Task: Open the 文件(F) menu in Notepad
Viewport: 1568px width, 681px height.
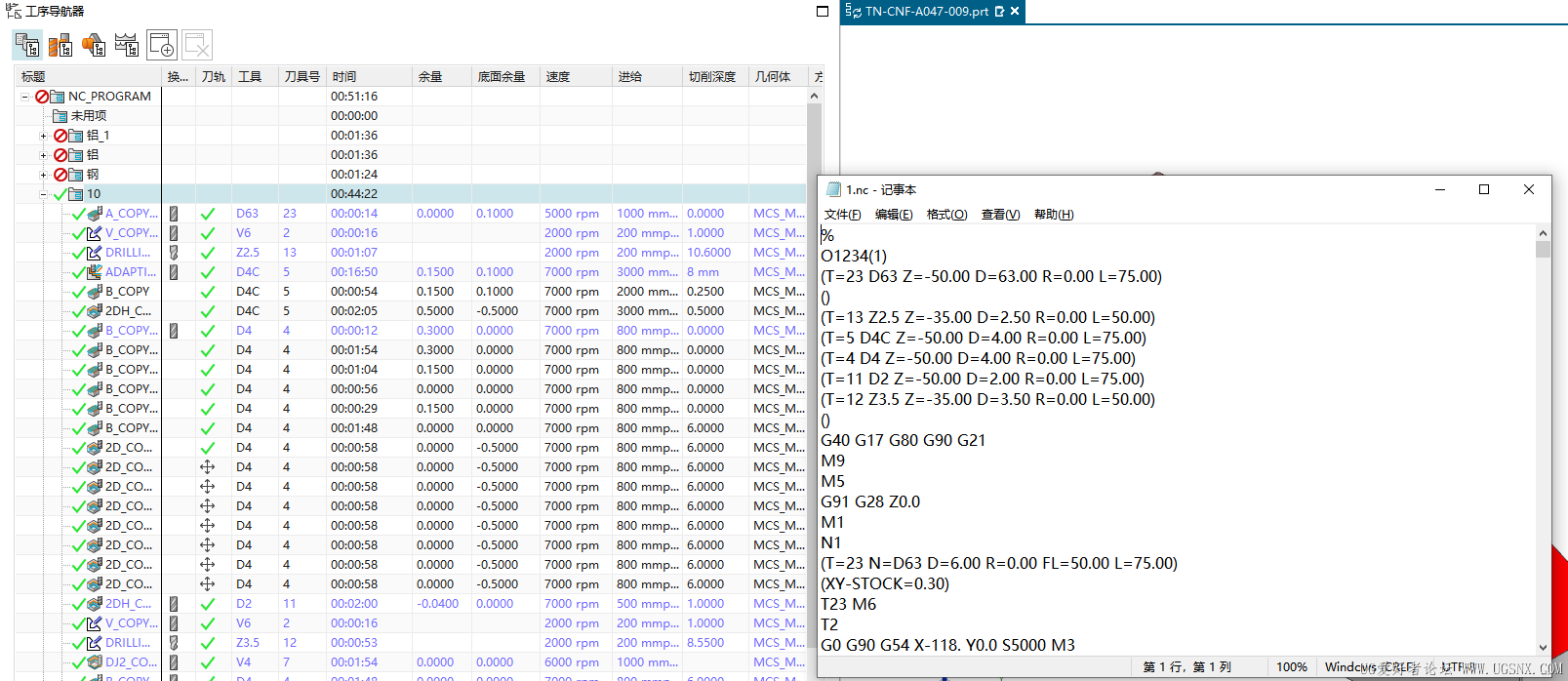Action: (843, 215)
